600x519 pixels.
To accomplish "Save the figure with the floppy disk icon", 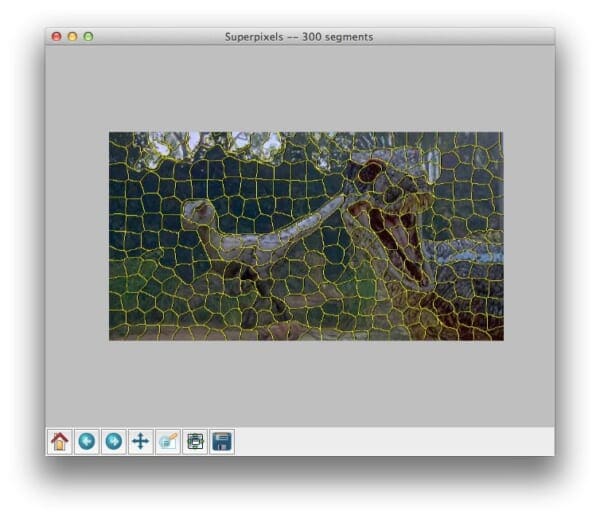I will click(222, 441).
